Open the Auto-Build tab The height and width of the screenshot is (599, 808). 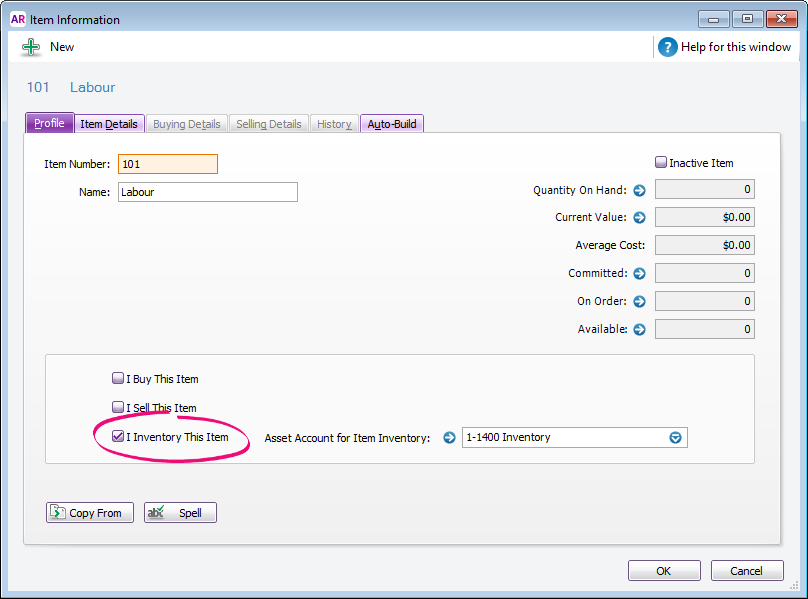tap(392, 124)
